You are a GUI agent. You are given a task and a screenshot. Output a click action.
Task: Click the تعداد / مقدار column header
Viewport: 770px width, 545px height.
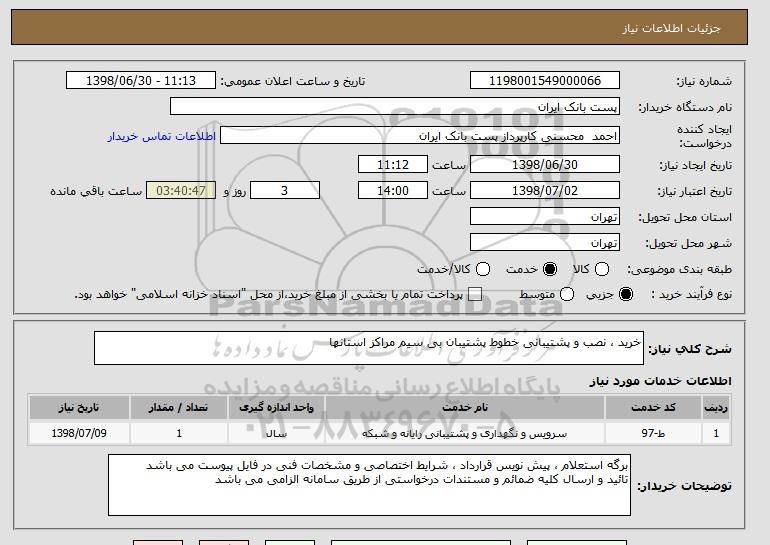point(179,408)
